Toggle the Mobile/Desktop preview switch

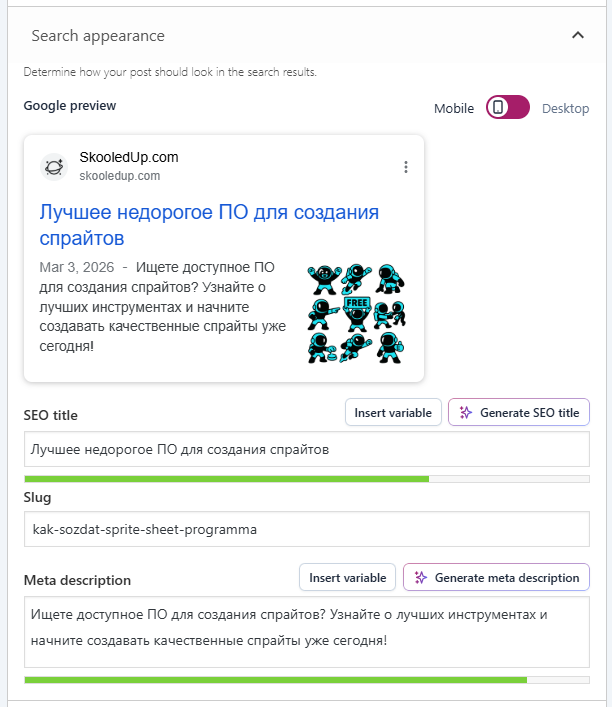click(x=507, y=108)
